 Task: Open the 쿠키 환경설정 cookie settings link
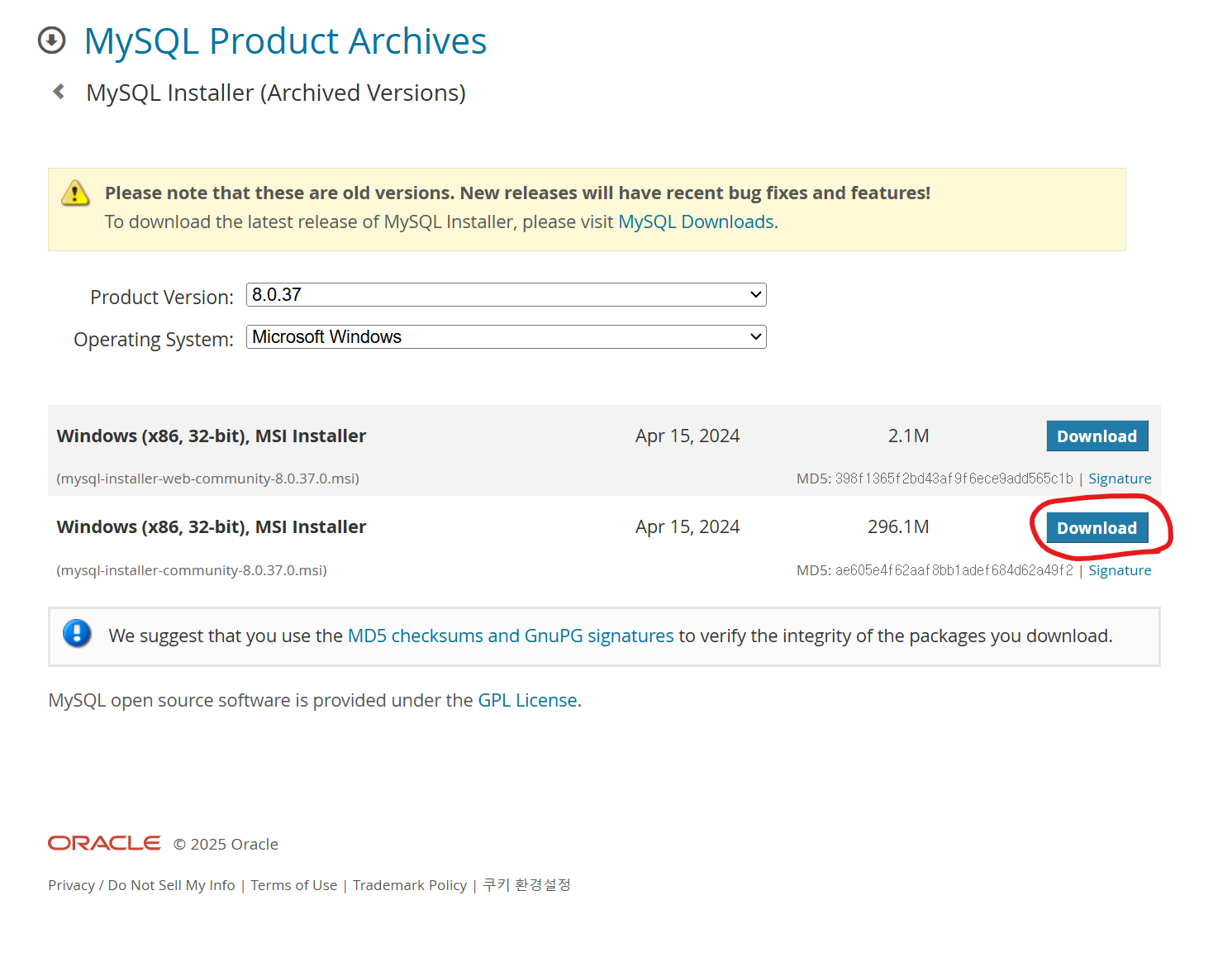pos(526,885)
